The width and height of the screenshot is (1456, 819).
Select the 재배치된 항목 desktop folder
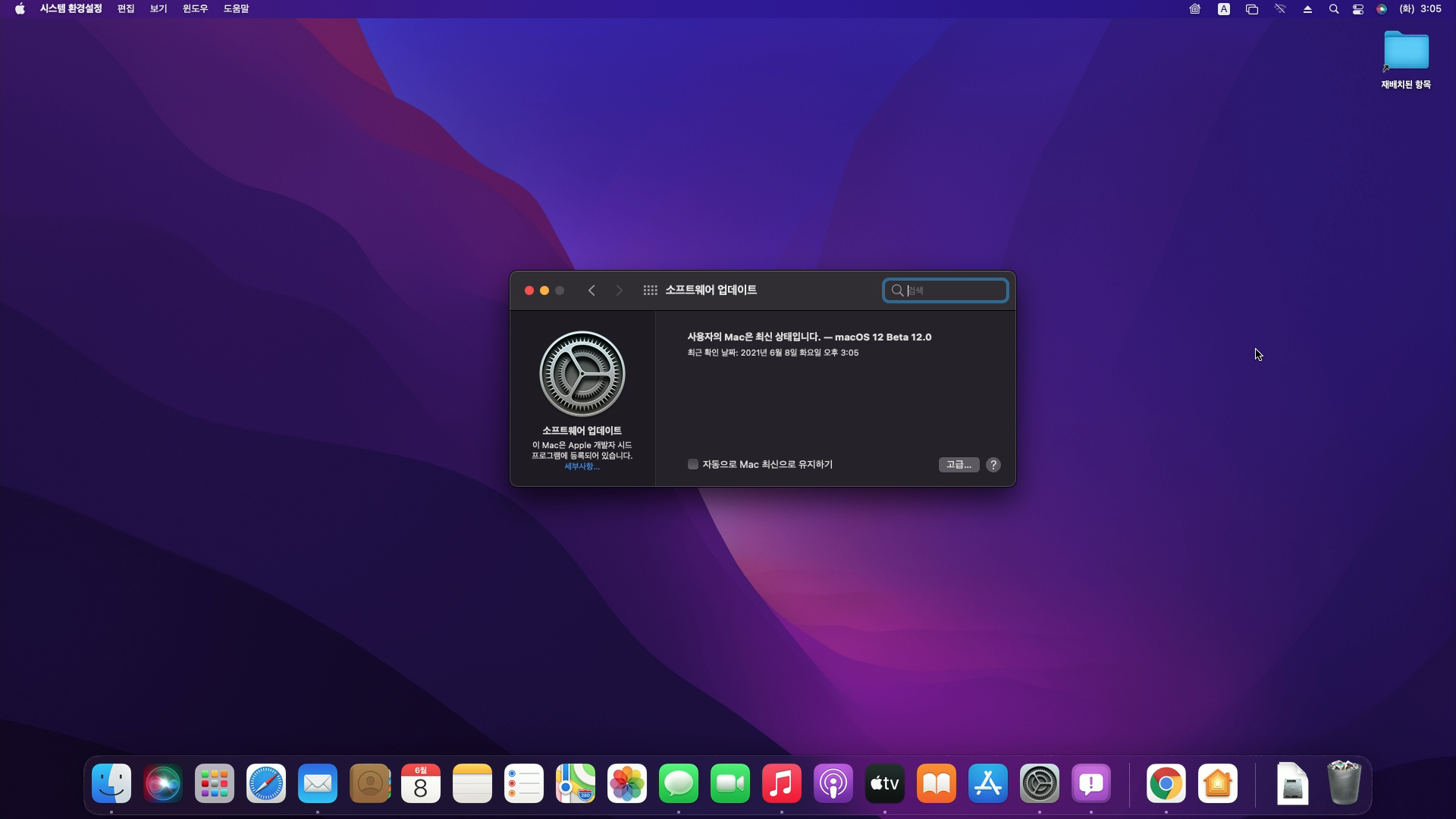pyautogui.click(x=1406, y=53)
